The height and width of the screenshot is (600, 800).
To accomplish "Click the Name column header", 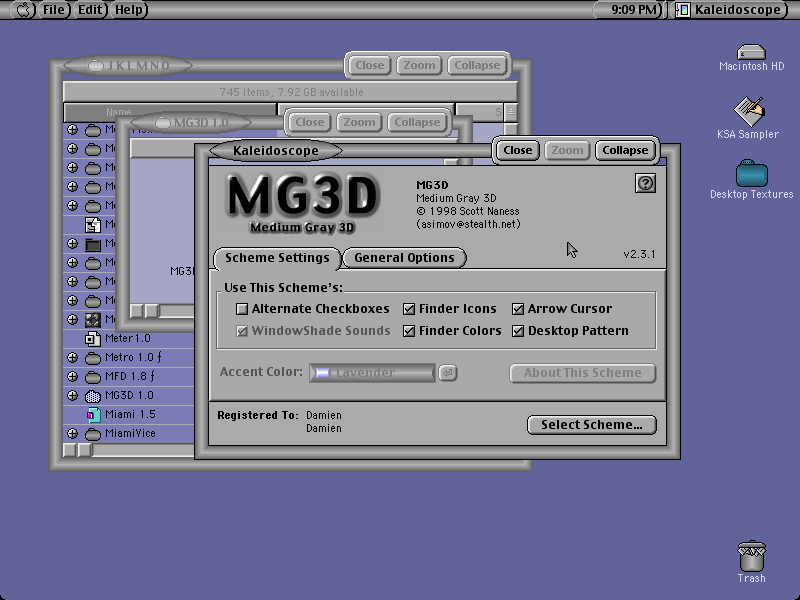I will pyautogui.click(x=170, y=112).
